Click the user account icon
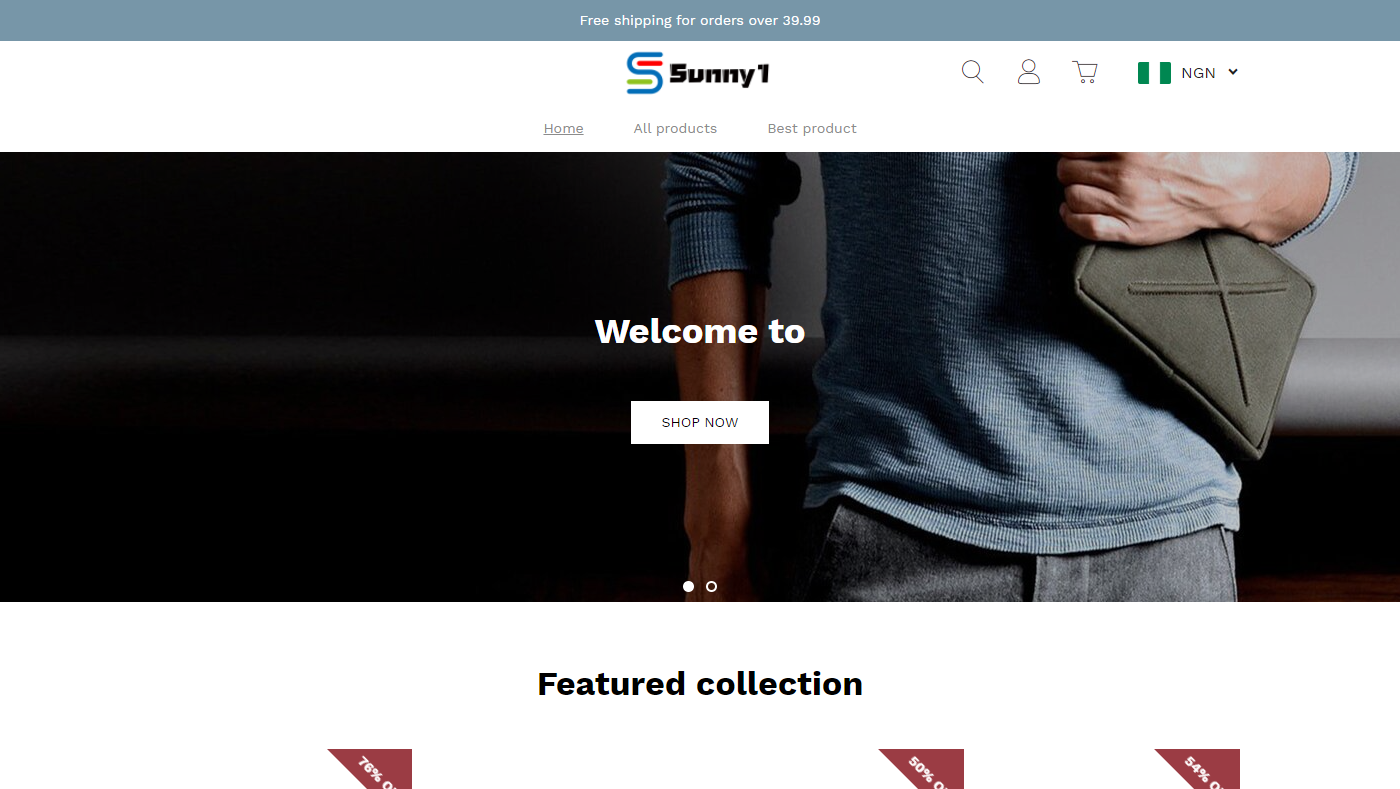 pos(1029,72)
